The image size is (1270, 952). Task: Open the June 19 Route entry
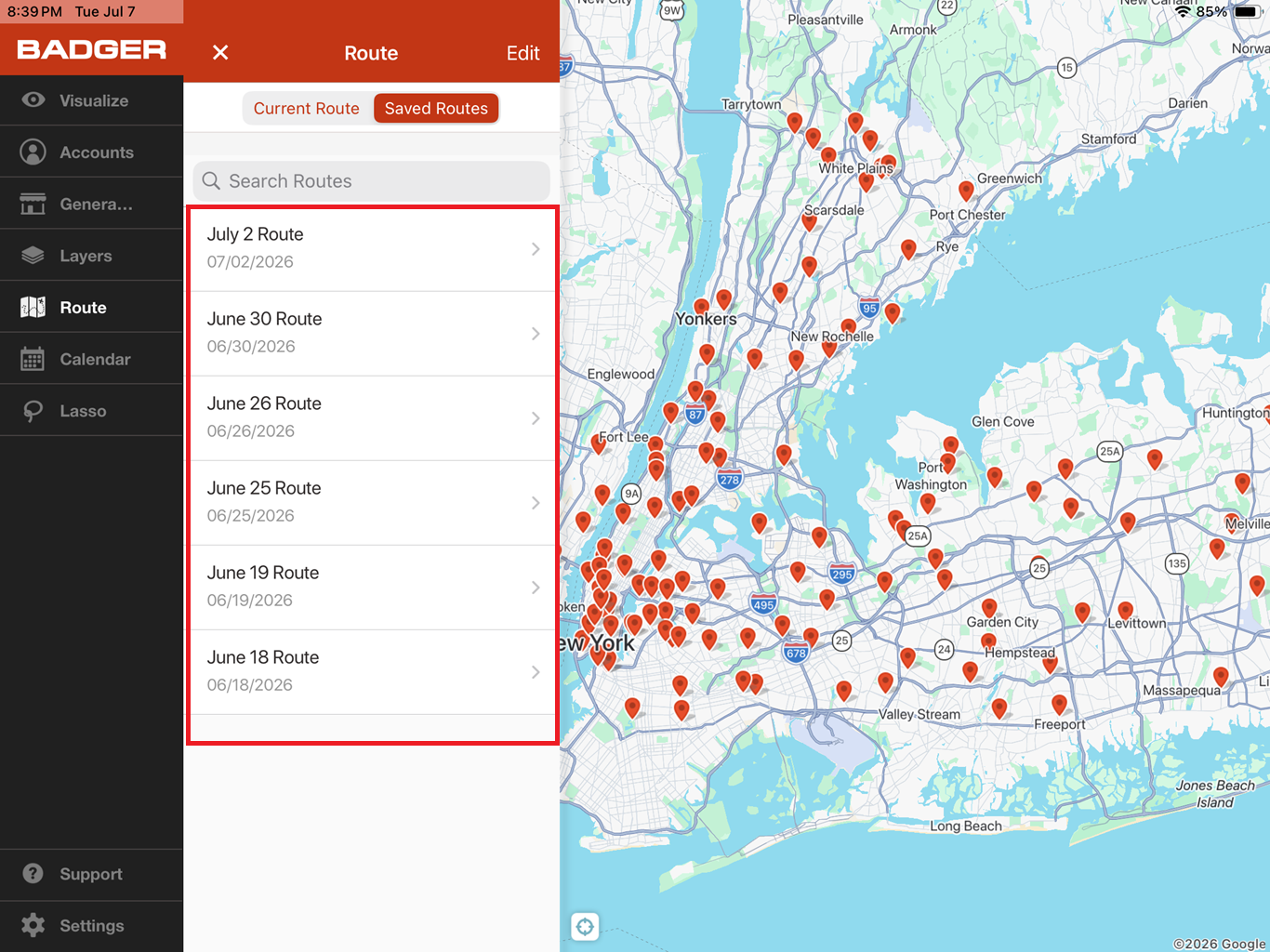point(372,588)
